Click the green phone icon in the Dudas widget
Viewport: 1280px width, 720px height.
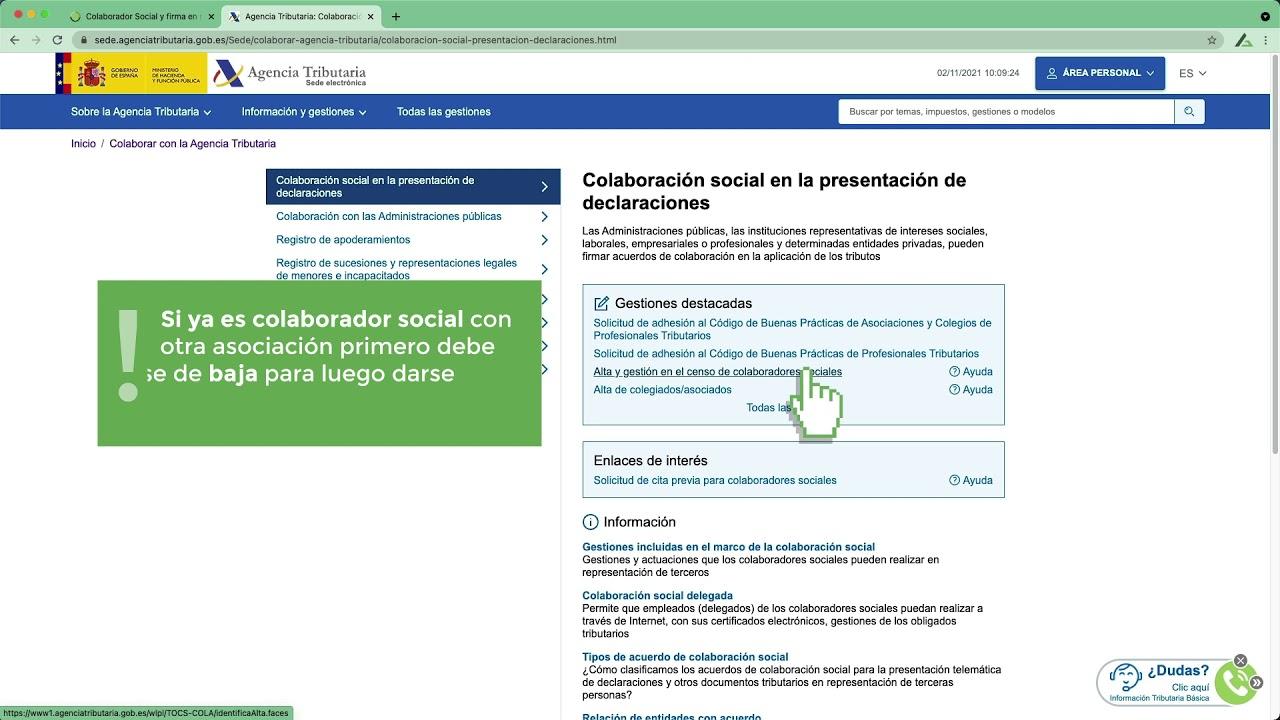pos(1234,683)
